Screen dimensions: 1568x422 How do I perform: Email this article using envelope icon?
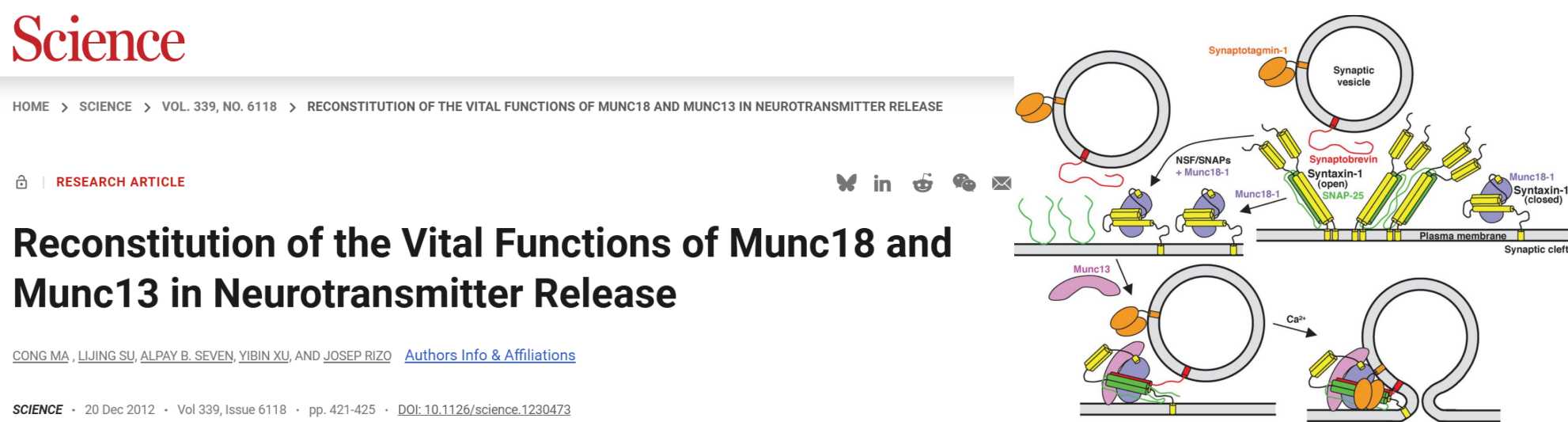[x=1002, y=183]
